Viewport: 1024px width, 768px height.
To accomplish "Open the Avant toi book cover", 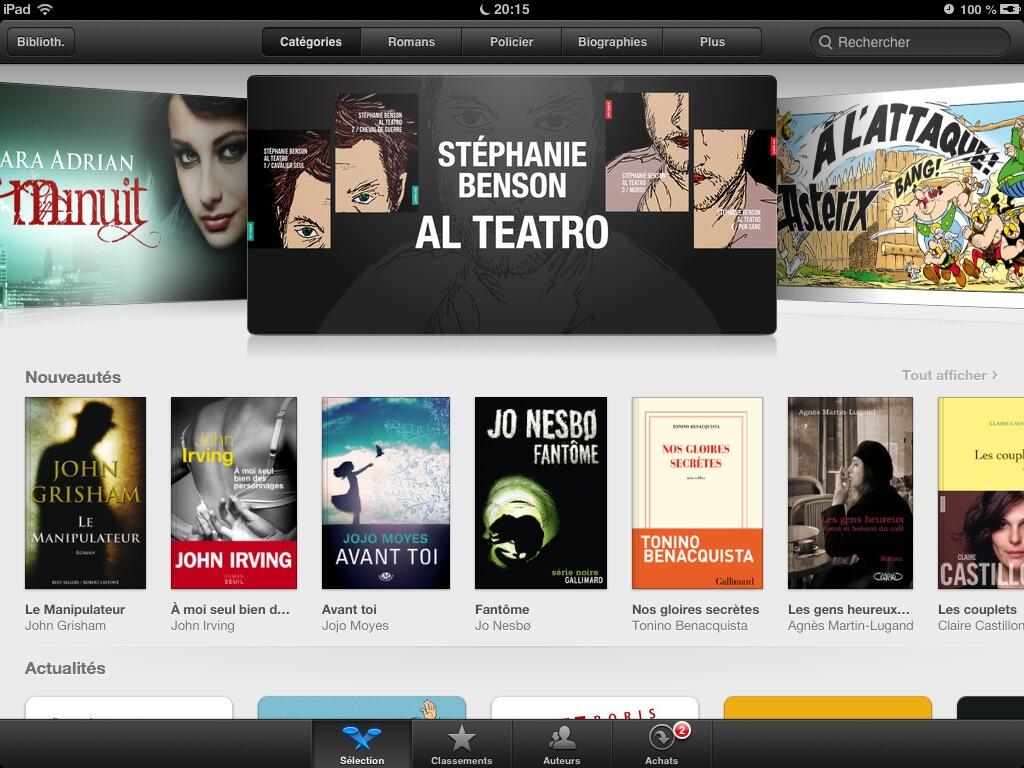I will [386, 493].
